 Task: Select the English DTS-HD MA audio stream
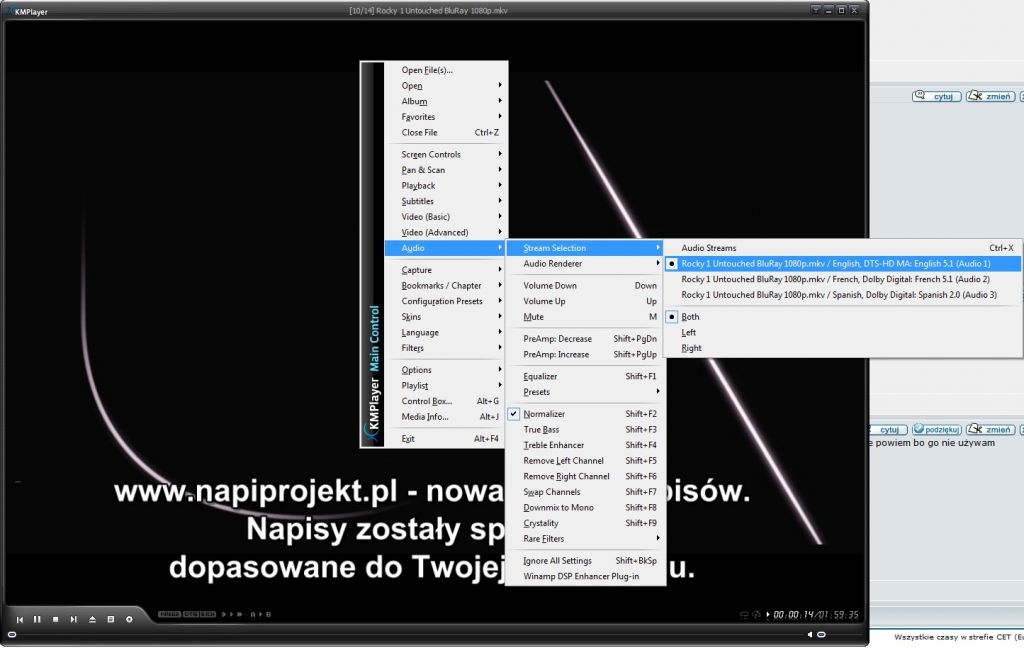[842, 263]
